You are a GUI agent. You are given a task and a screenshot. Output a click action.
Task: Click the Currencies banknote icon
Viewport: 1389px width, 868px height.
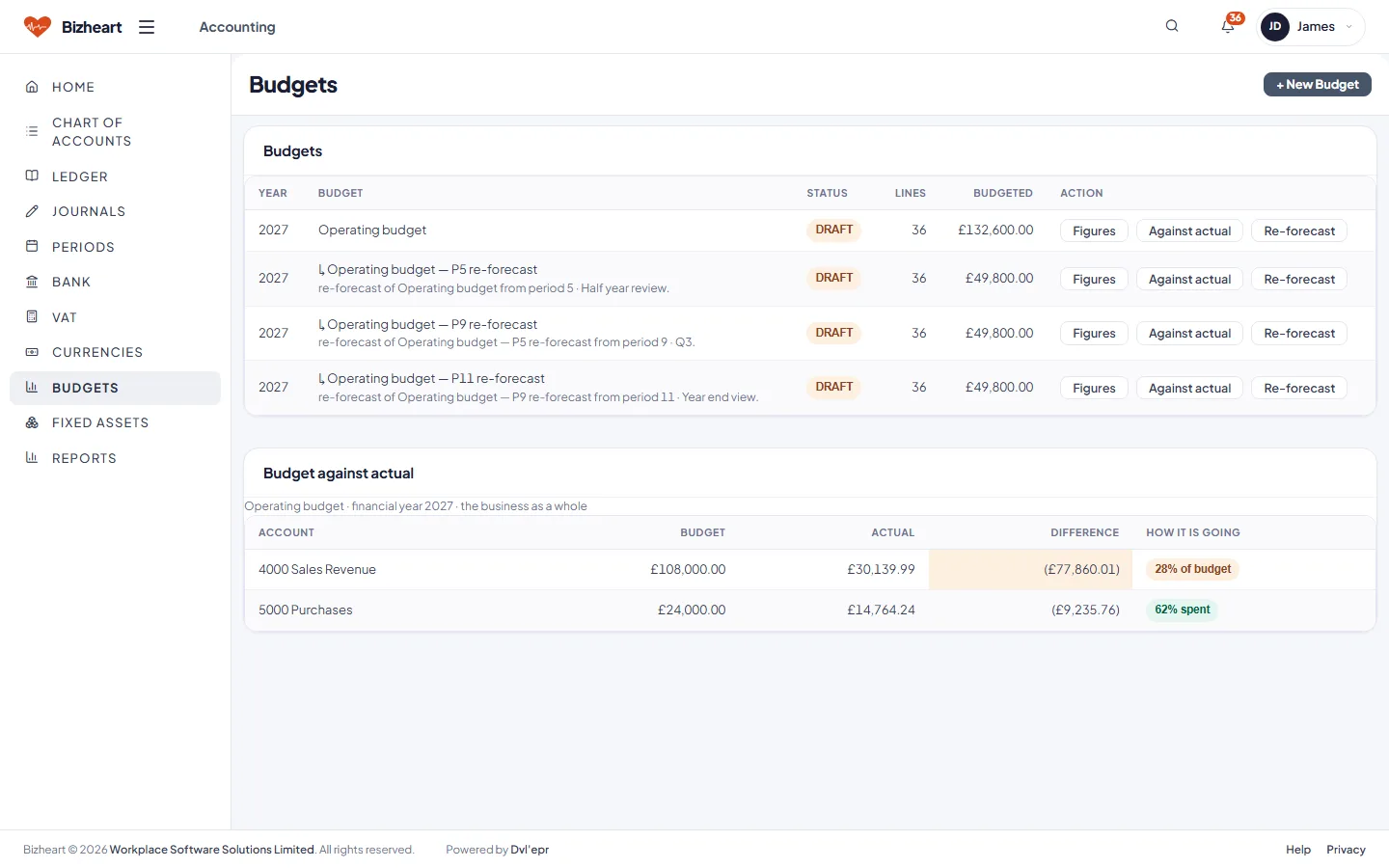click(32, 352)
